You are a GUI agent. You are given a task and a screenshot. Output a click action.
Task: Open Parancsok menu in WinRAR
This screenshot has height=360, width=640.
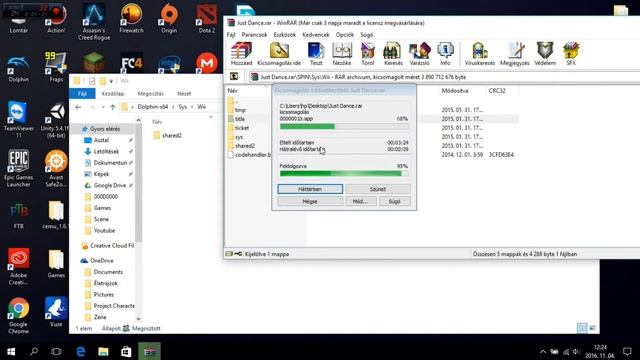254,35
